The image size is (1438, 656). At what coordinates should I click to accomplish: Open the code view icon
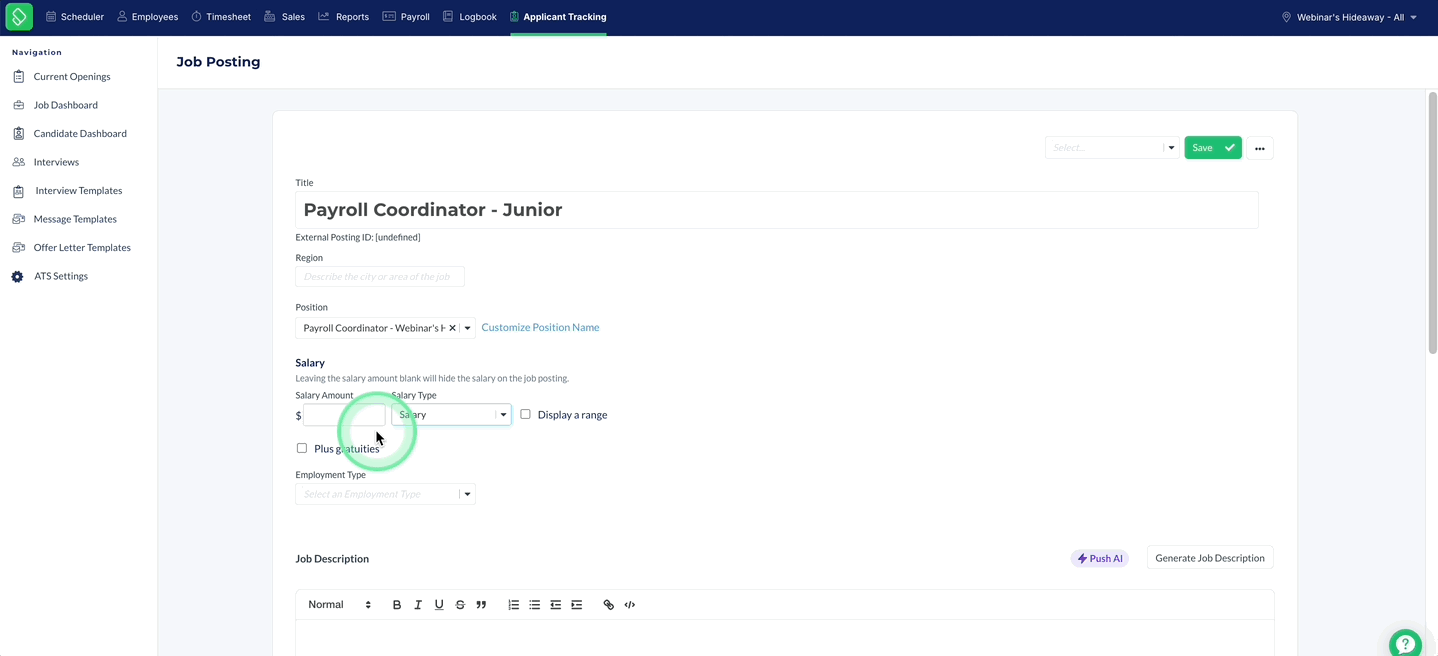coord(630,605)
